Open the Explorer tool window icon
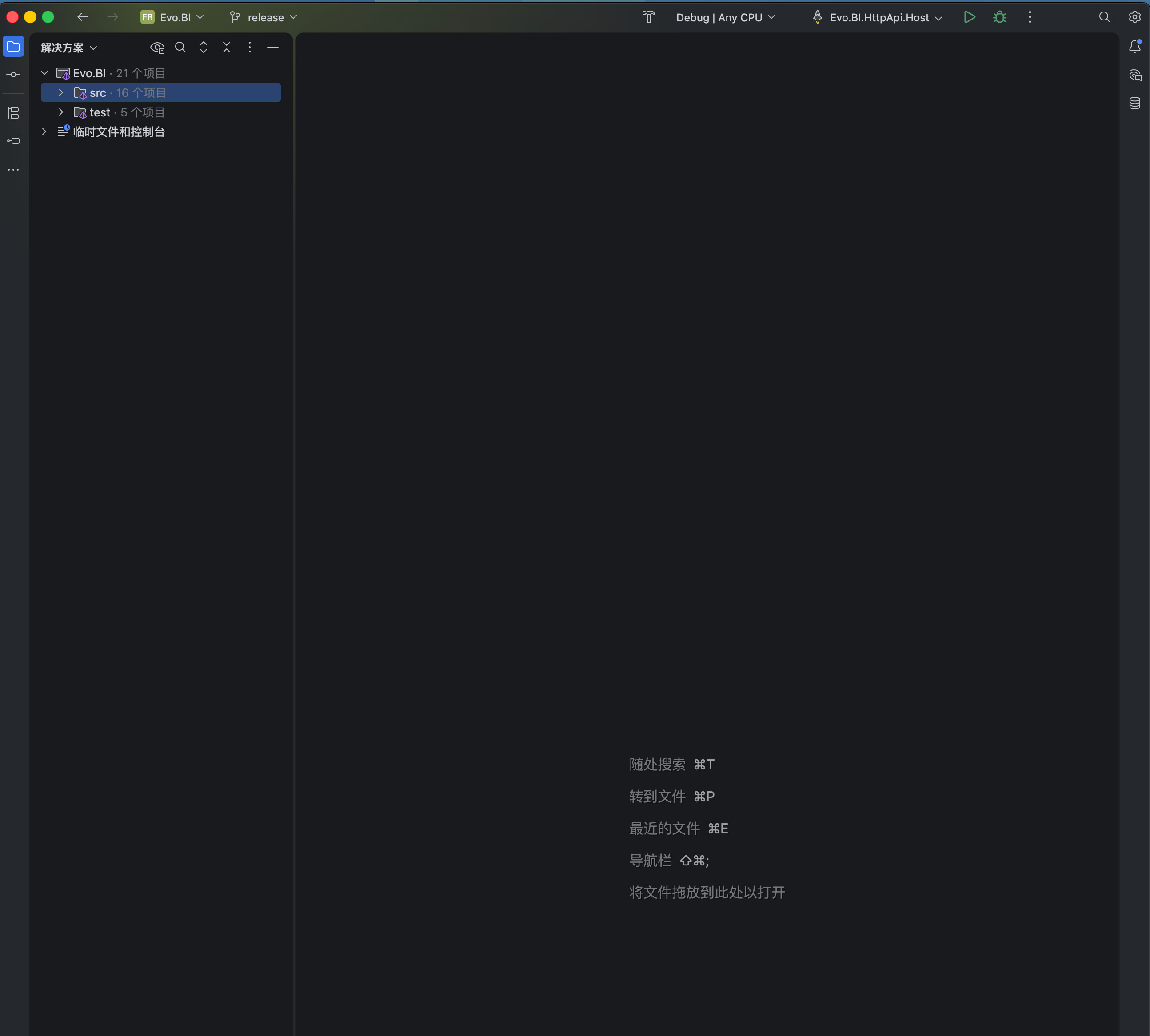Screen dimensions: 1150x1036 [x=13, y=47]
